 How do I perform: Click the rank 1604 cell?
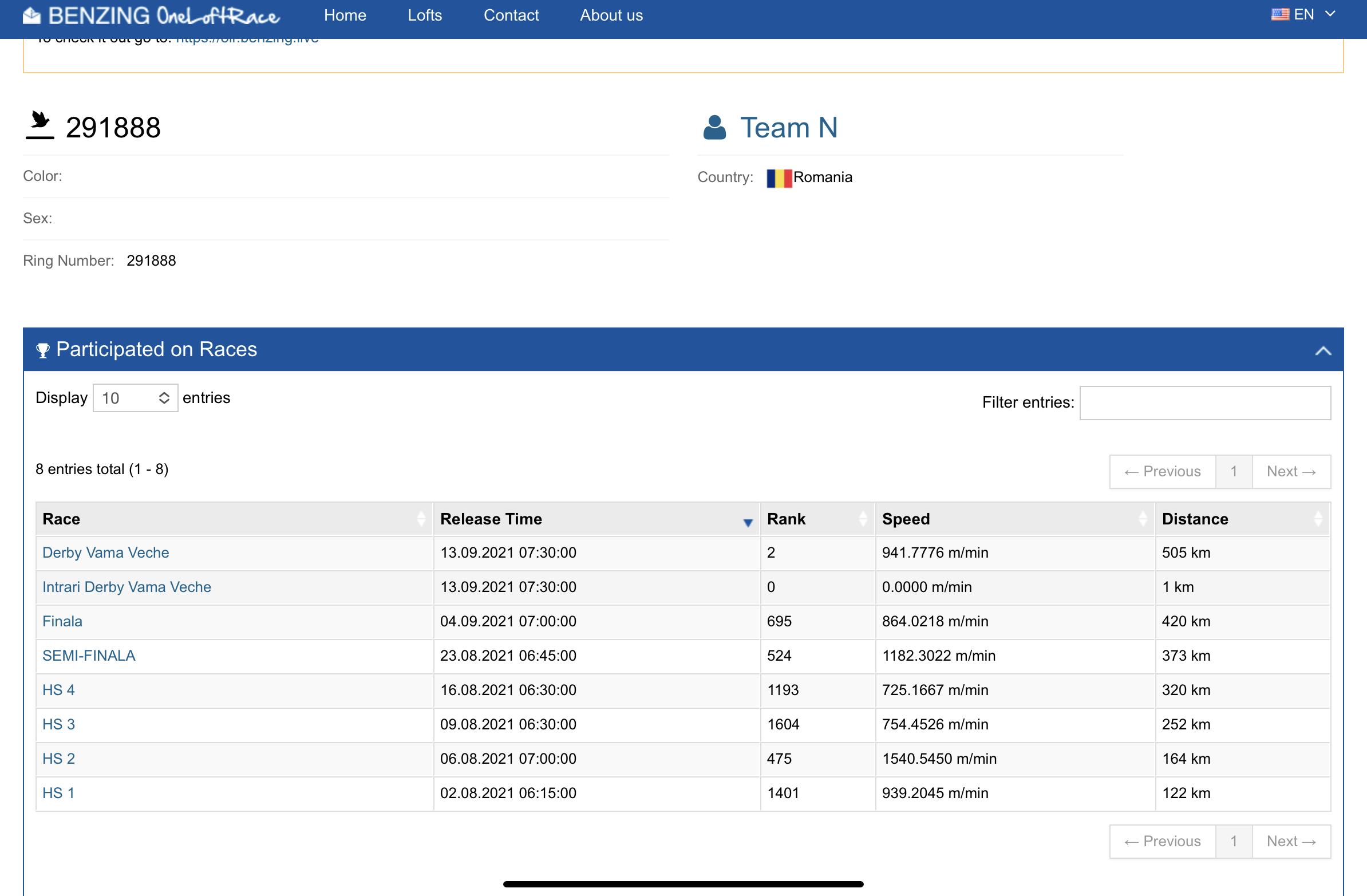point(817,725)
